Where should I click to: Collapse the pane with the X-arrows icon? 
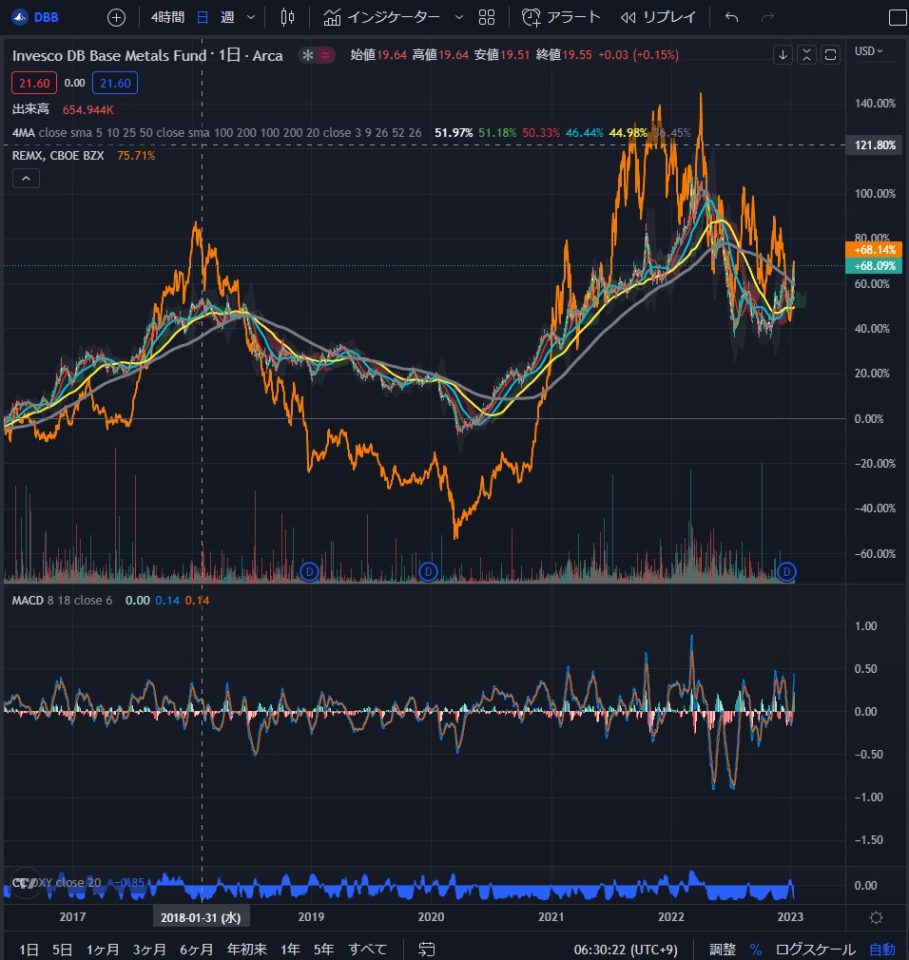tap(807, 55)
